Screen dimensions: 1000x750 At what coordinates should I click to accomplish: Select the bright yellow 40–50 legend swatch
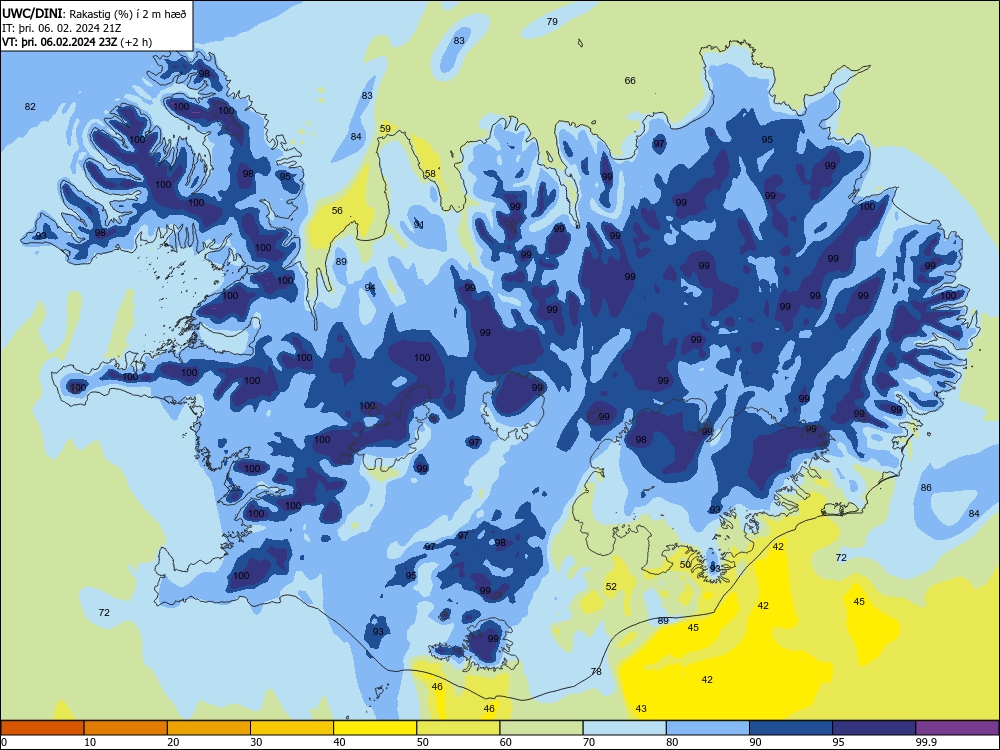click(375, 728)
